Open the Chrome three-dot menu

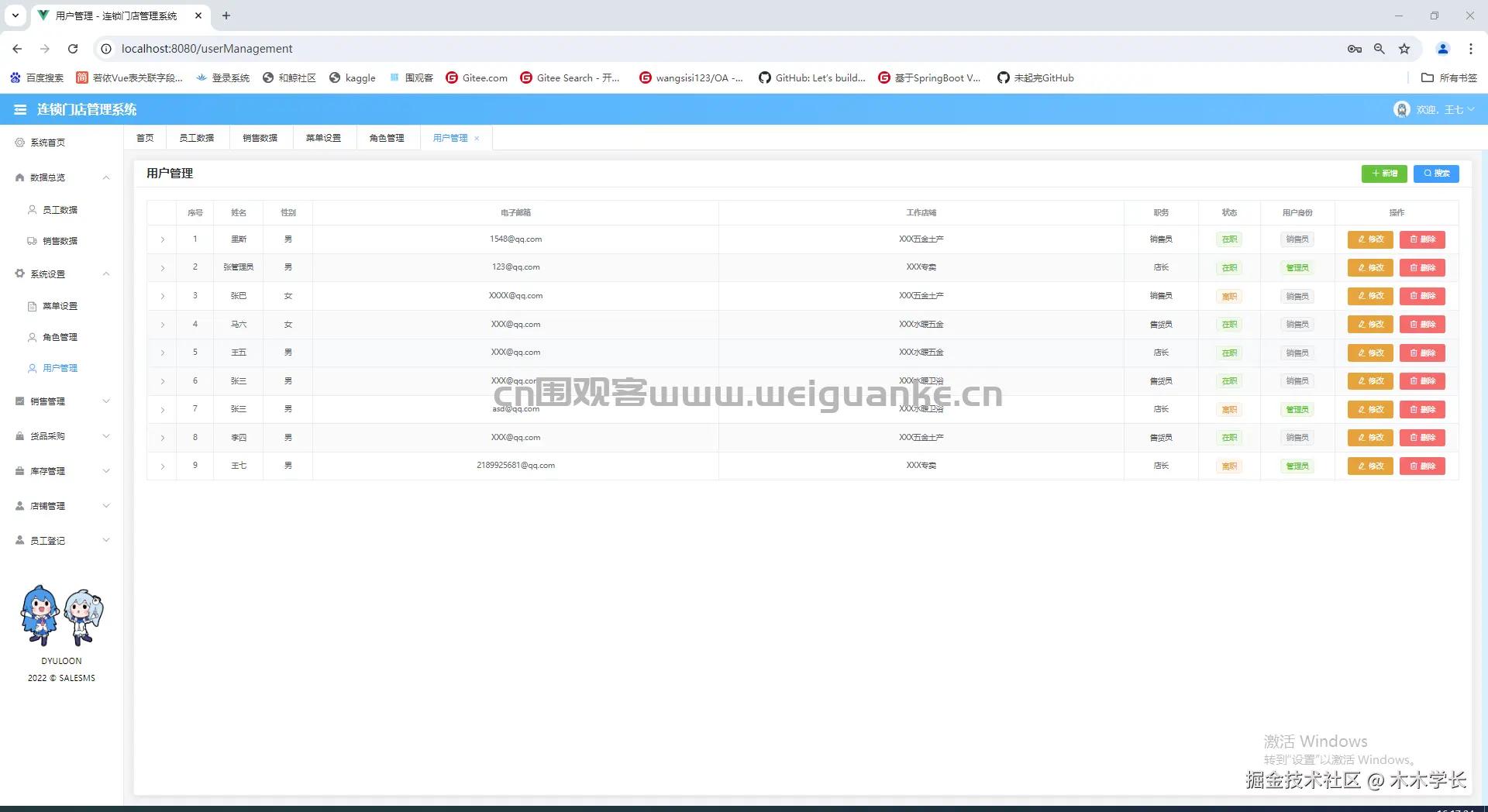click(x=1471, y=49)
